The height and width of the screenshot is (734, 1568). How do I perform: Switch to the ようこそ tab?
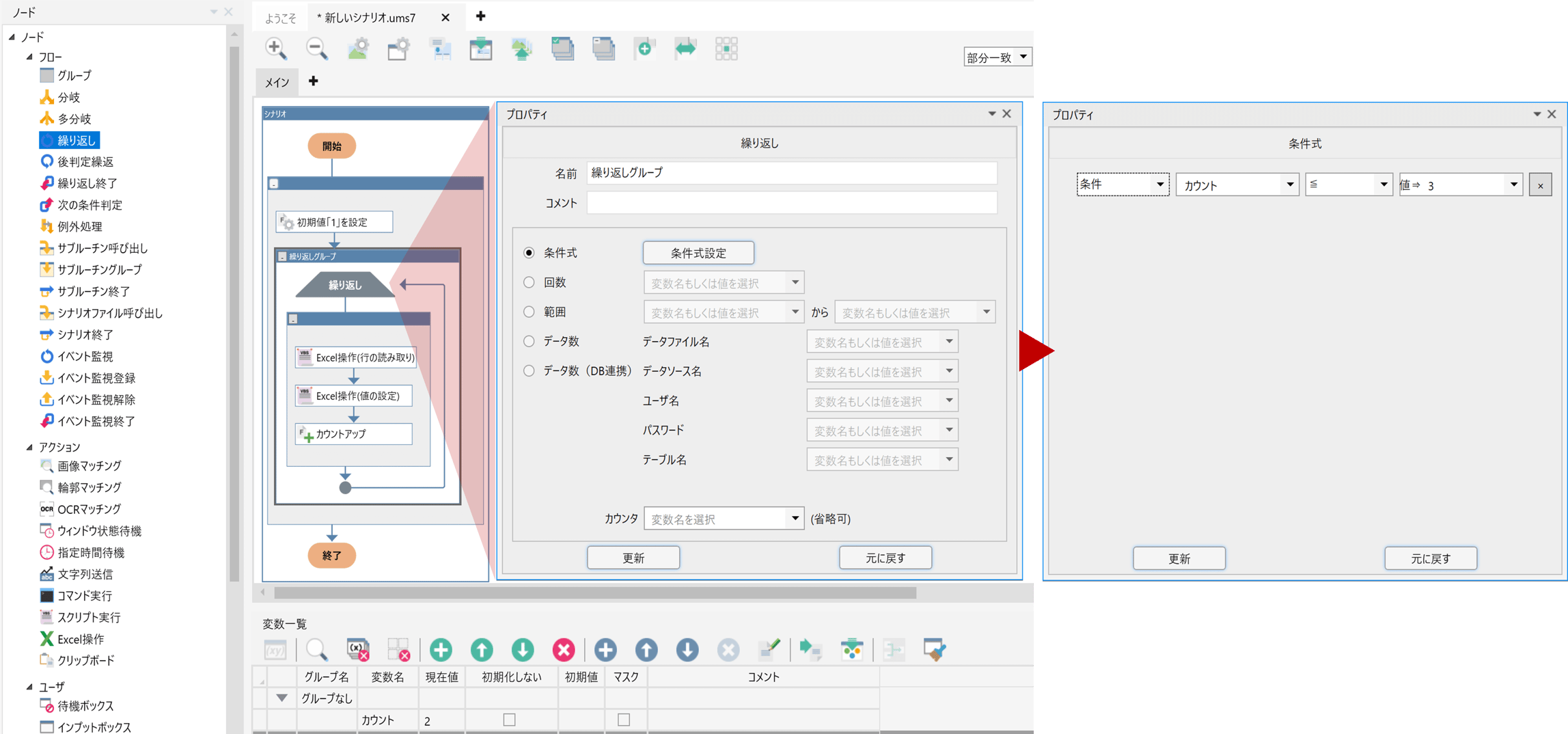(x=279, y=16)
